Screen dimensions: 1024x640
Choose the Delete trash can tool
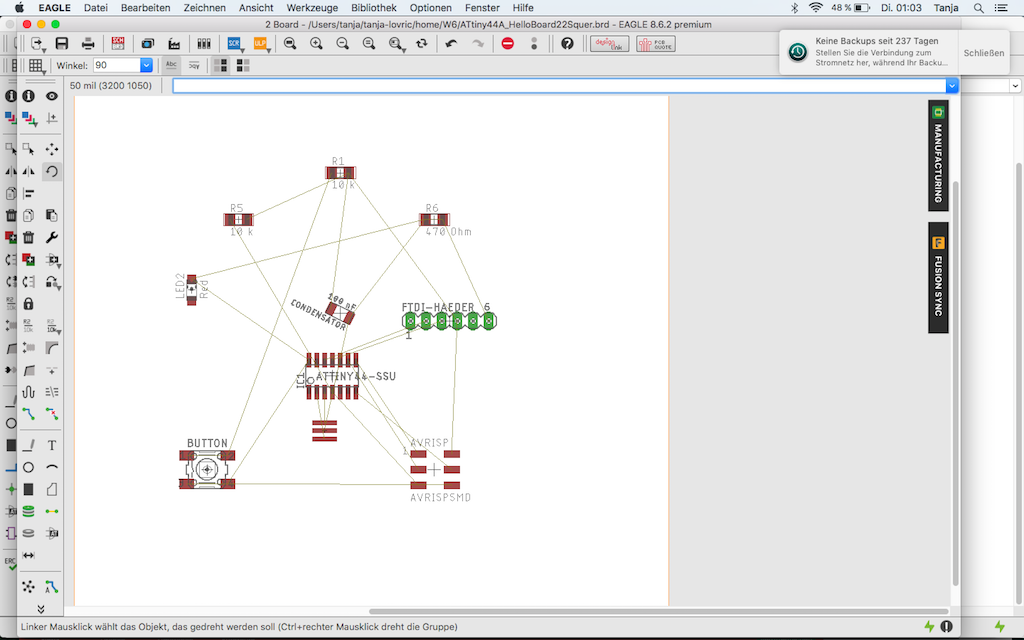coord(29,238)
